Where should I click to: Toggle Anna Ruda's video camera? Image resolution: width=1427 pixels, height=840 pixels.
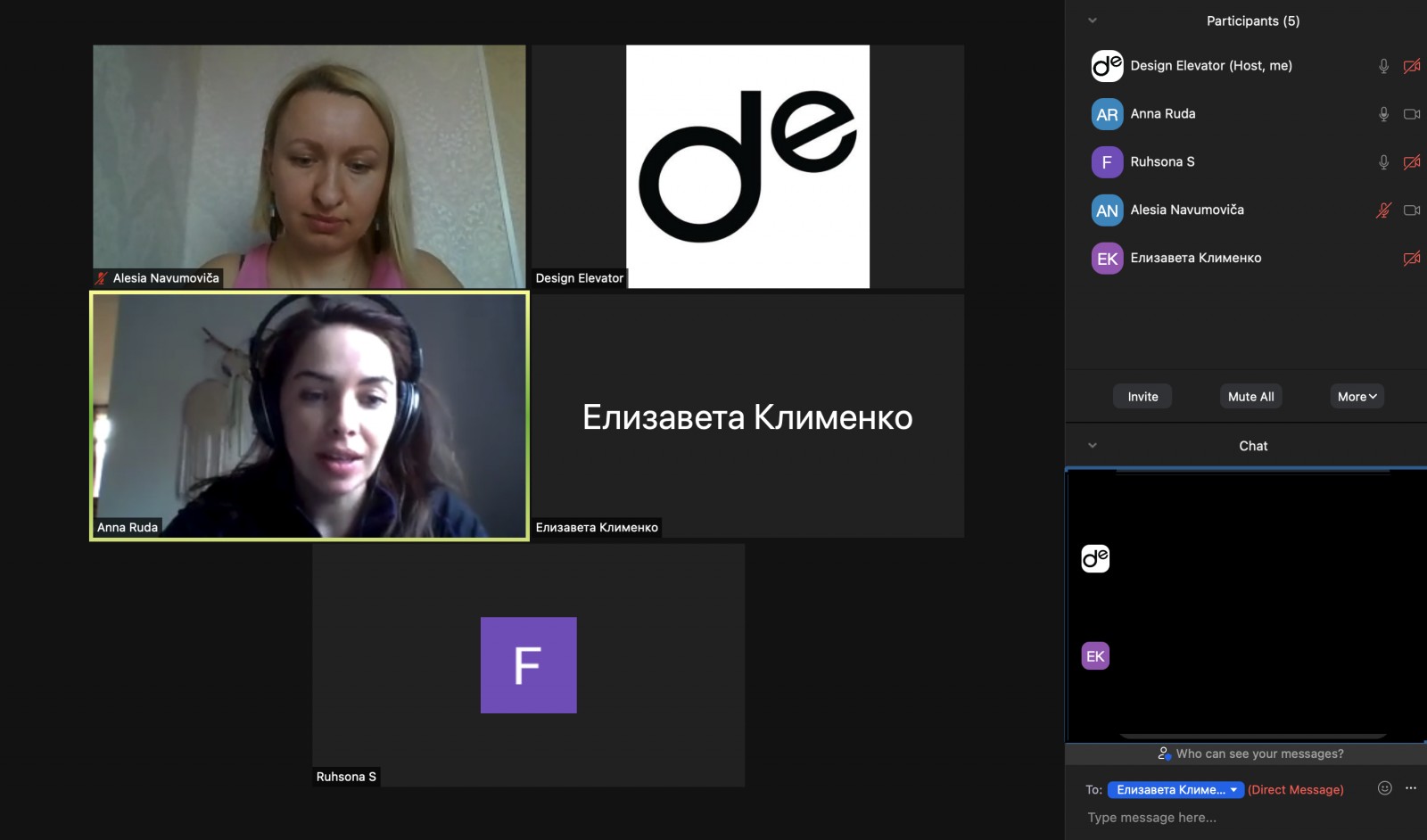pyautogui.click(x=1412, y=114)
